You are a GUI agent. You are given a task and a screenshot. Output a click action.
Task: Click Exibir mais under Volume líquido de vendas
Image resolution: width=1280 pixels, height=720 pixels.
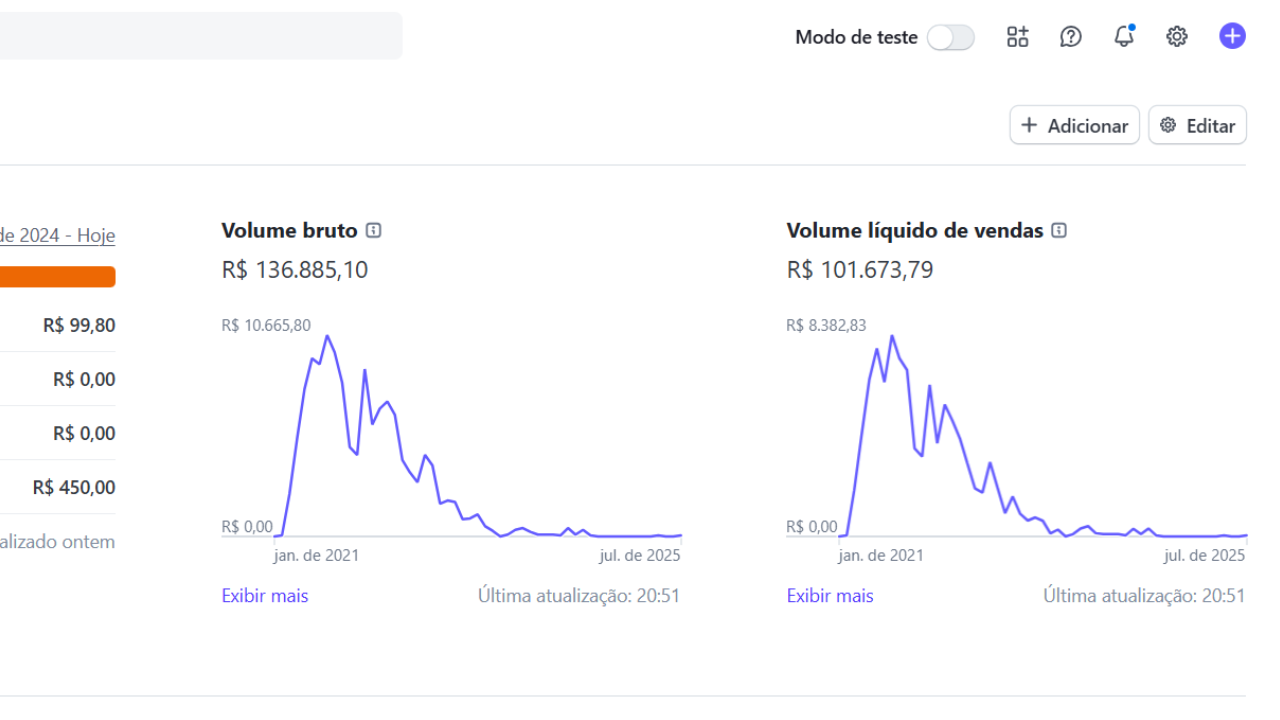(x=830, y=596)
